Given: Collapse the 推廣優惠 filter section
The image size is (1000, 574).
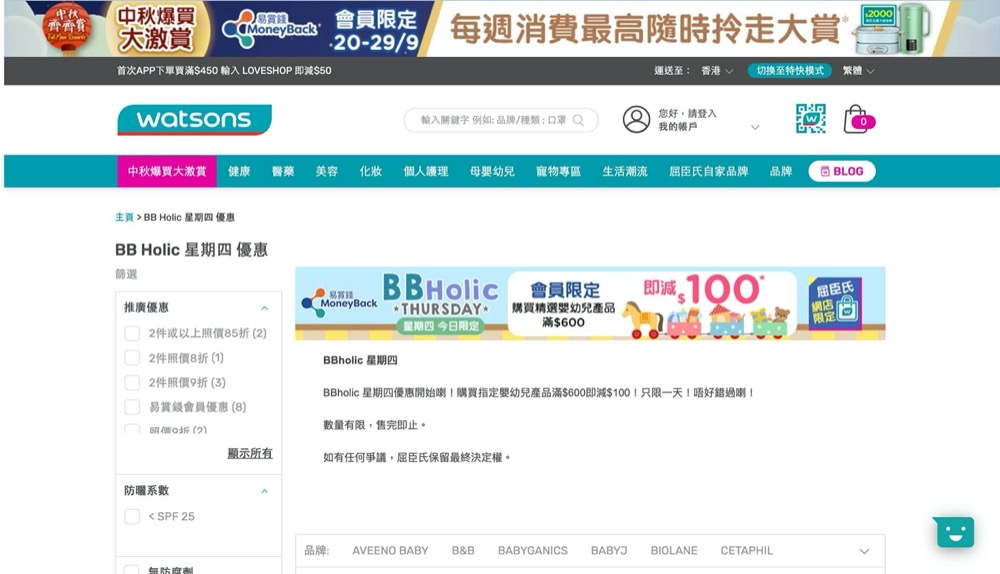Looking at the screenshot, I should pyautogui.click(x=265, y=308).
